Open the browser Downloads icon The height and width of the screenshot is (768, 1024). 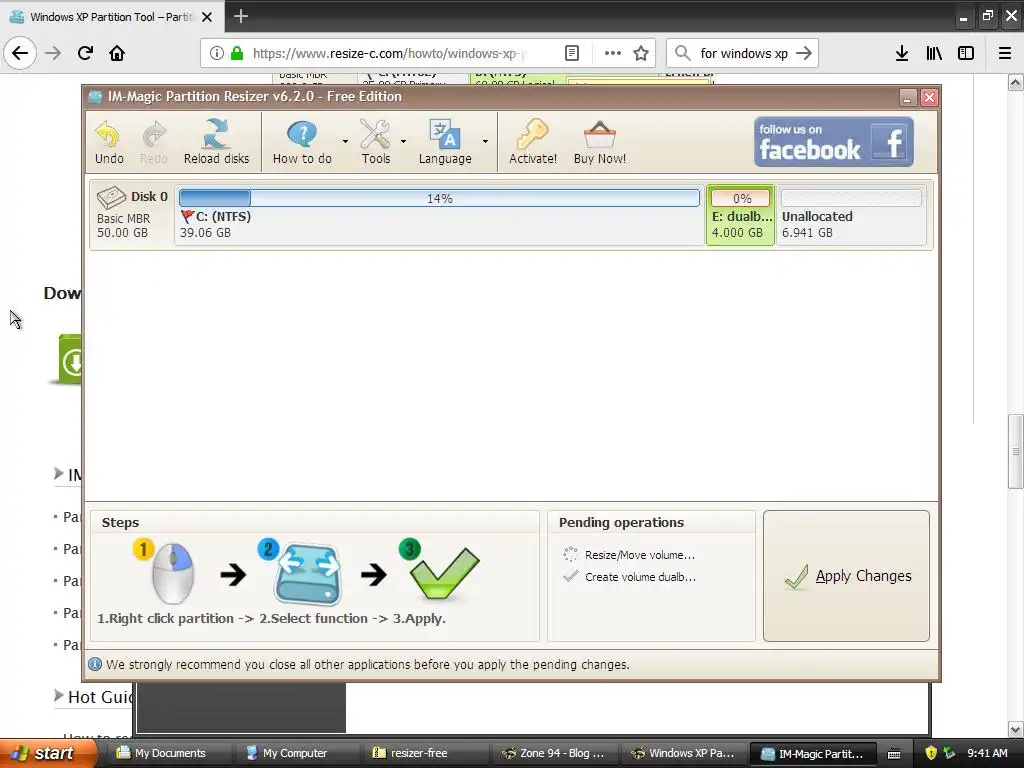(x=901, y=54)
